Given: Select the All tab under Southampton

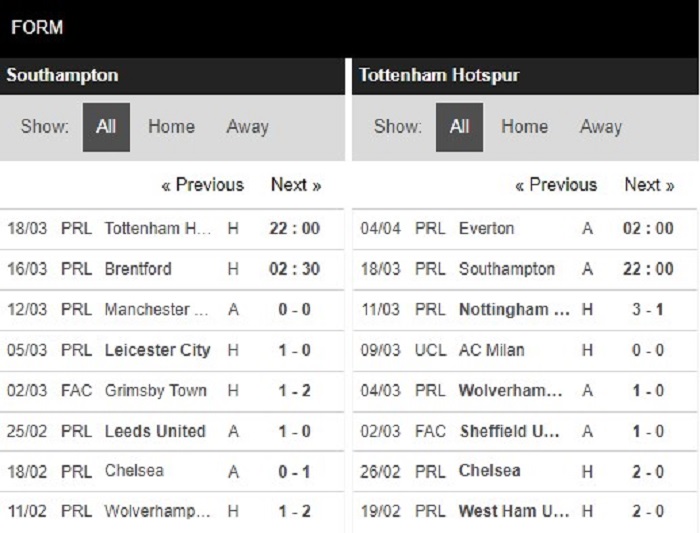Looking at the screenshot, I should tap(106, 127).
